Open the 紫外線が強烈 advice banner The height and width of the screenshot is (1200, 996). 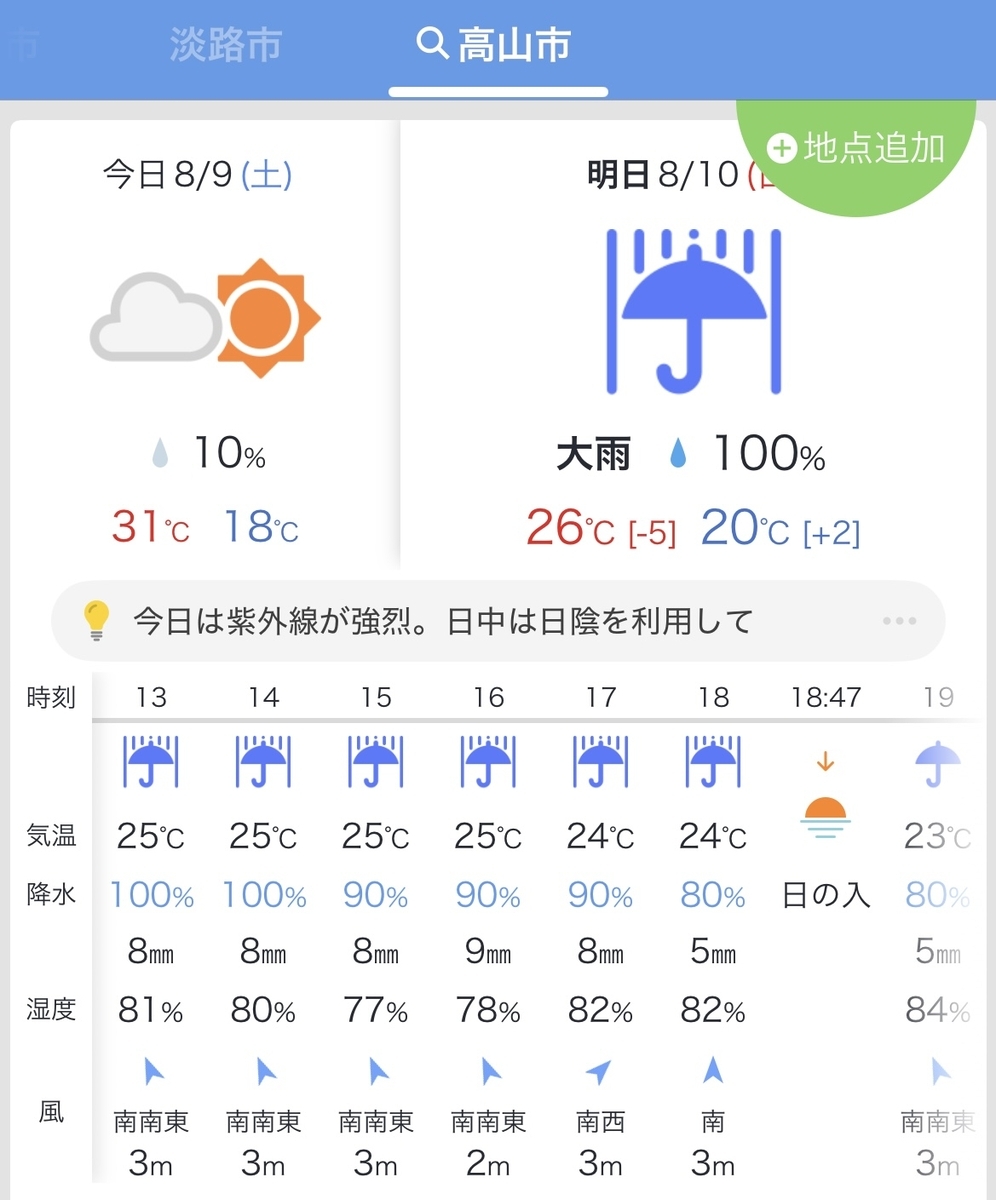click(498, 622)
